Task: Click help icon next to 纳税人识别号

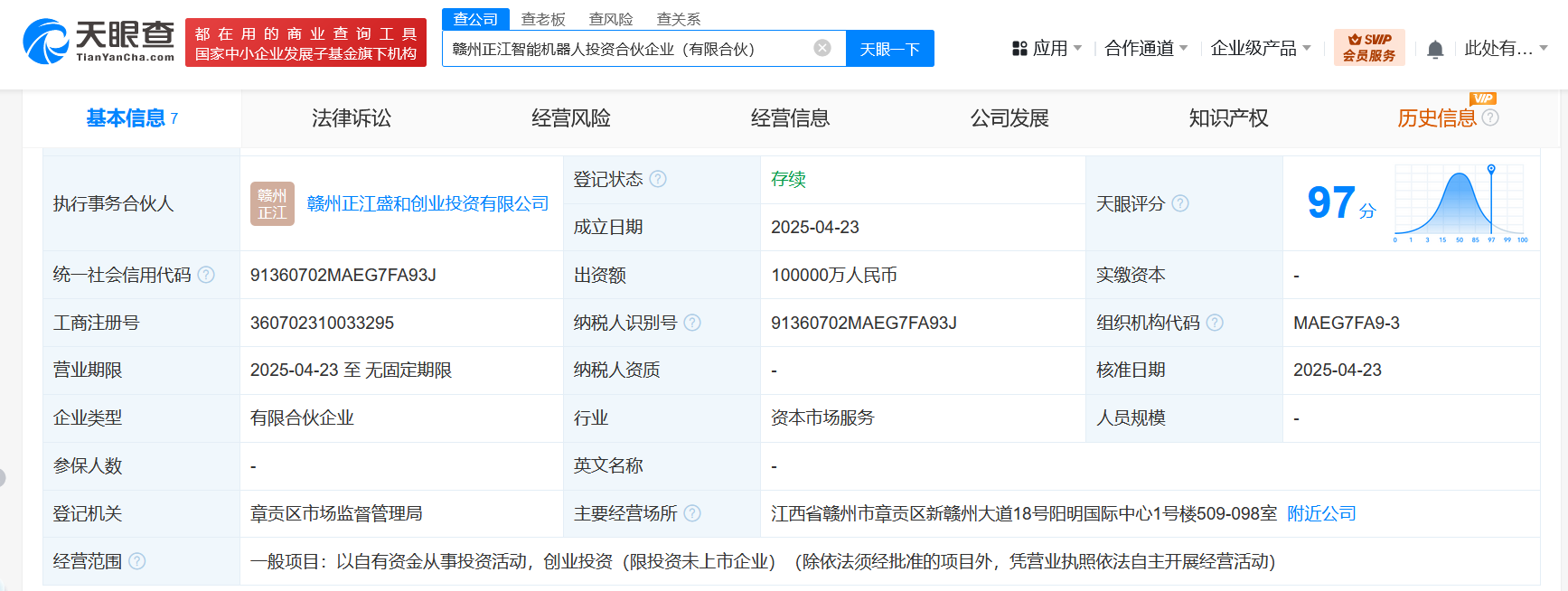Action: [692, 323]
